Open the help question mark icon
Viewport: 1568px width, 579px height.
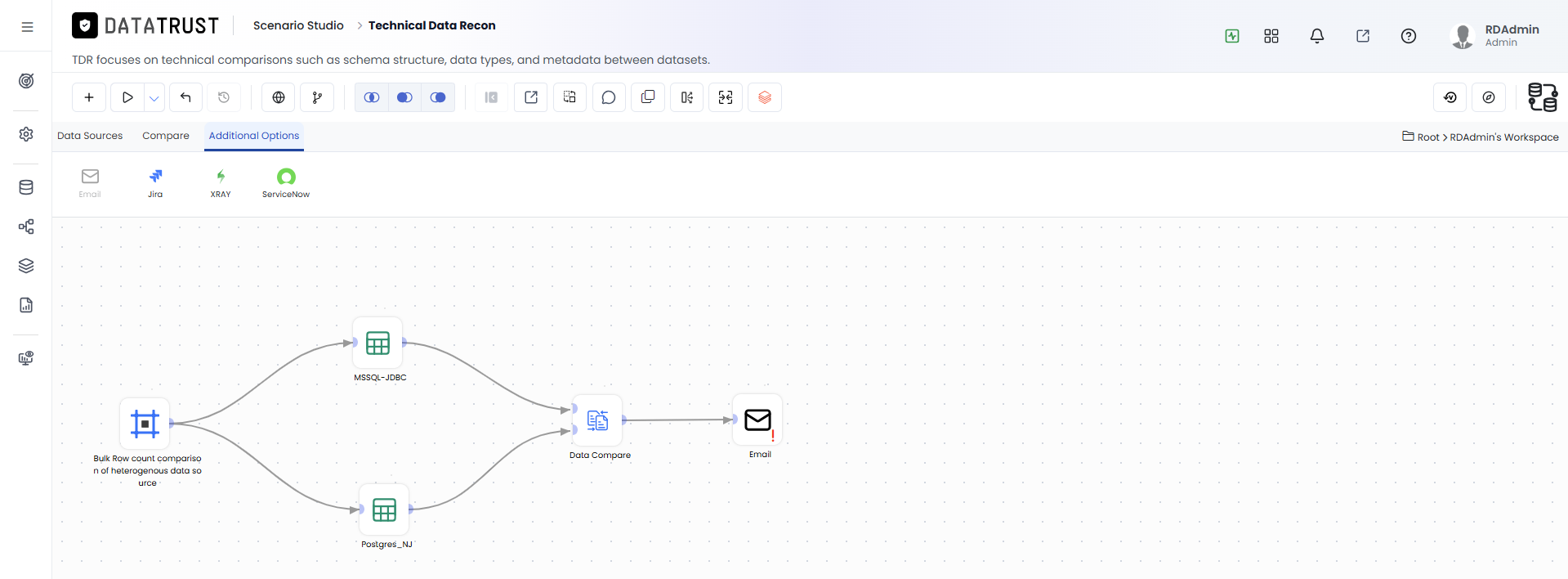click(x=1409, y=36)
